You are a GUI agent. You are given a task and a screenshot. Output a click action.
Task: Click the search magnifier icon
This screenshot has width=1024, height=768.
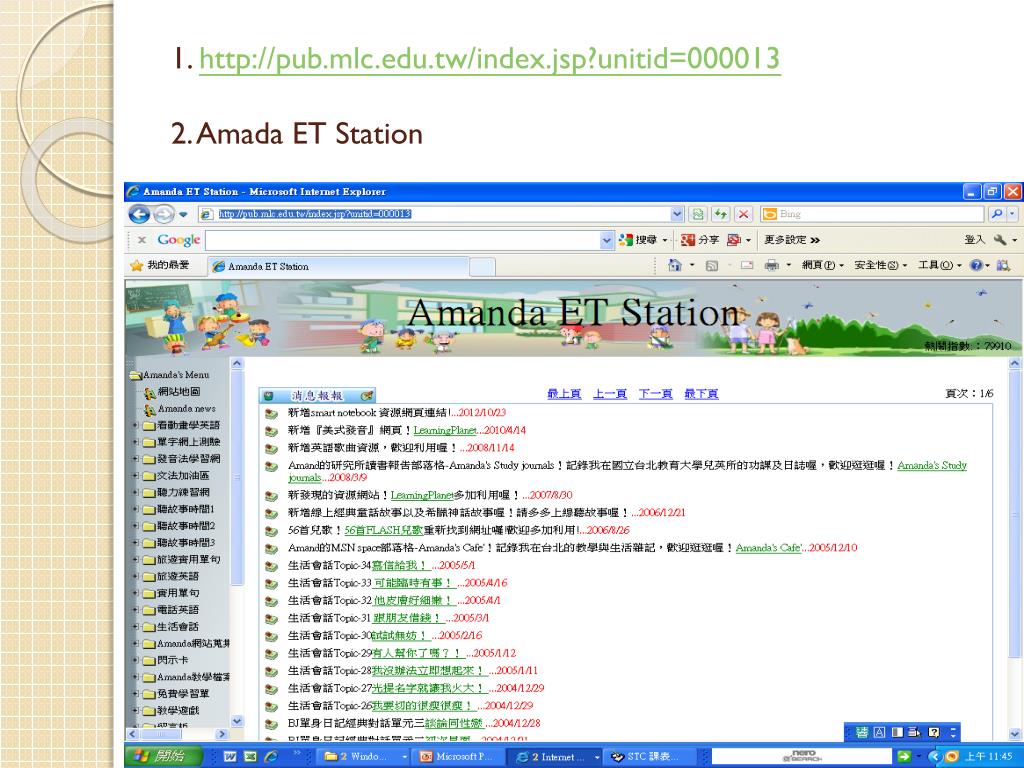tap(997, 214)
